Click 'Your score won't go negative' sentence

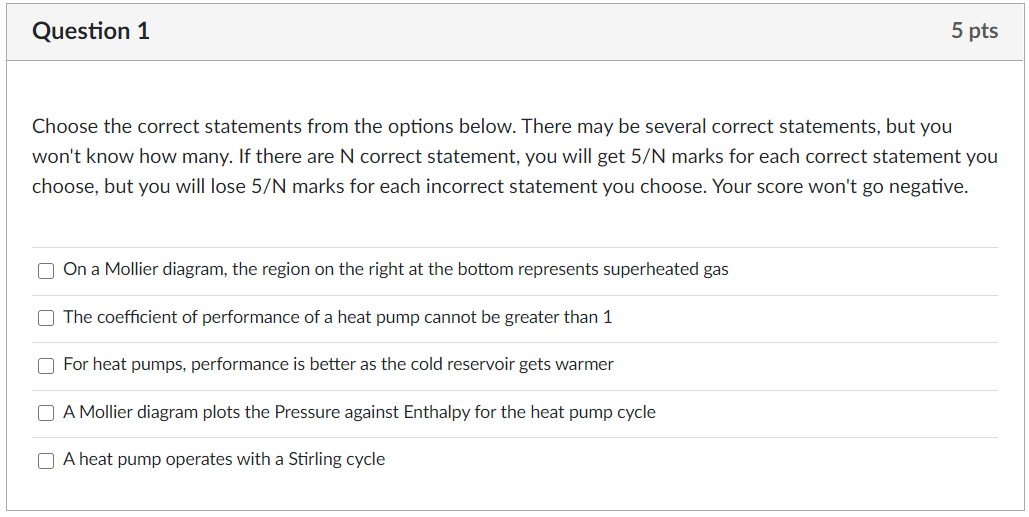pos(840,187)
